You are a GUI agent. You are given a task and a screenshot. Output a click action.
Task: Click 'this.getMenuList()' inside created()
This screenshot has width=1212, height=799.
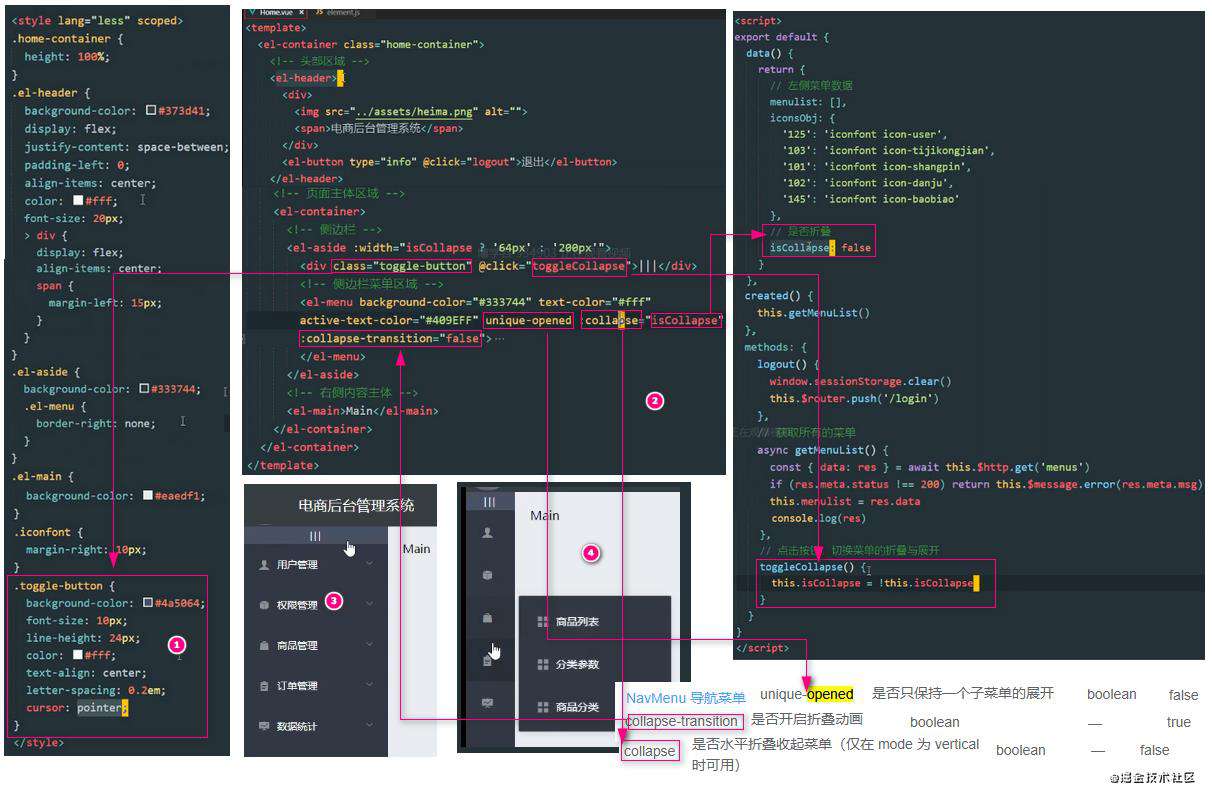pyautogui.click(x=813, y=312)
